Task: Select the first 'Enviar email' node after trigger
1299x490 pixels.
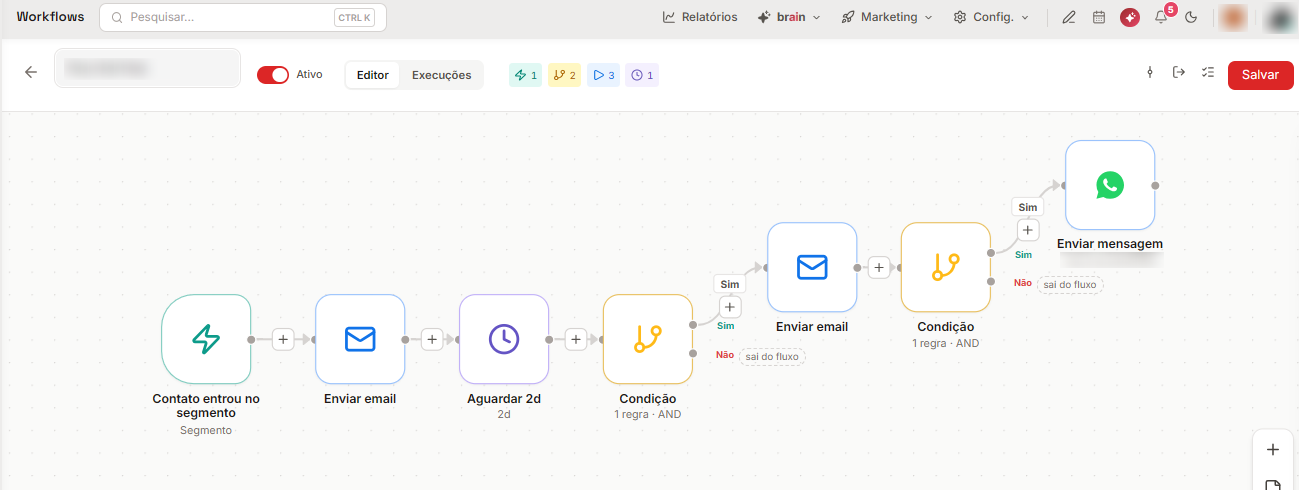Action: pyautogui.click(x=360, y=339)
